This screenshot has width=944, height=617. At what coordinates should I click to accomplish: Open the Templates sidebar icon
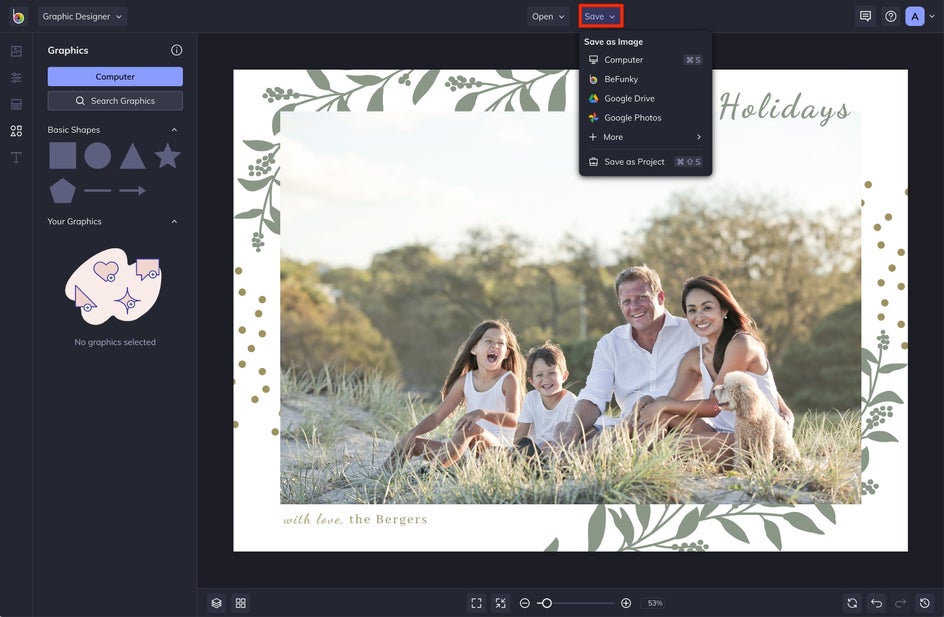point(16,104)
